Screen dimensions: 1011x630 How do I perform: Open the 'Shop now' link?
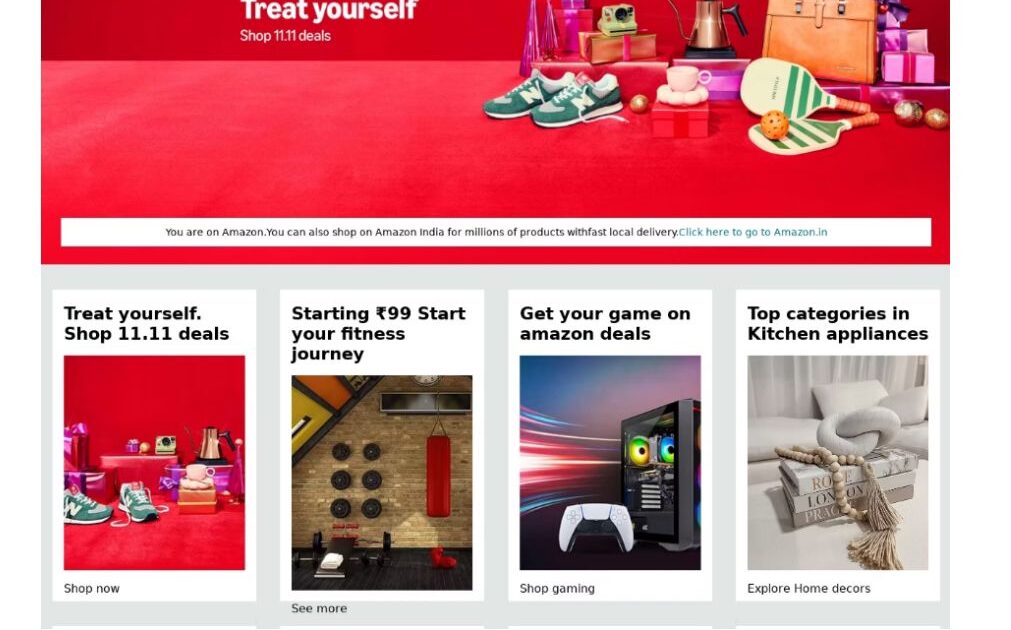[x=92, y=588]
